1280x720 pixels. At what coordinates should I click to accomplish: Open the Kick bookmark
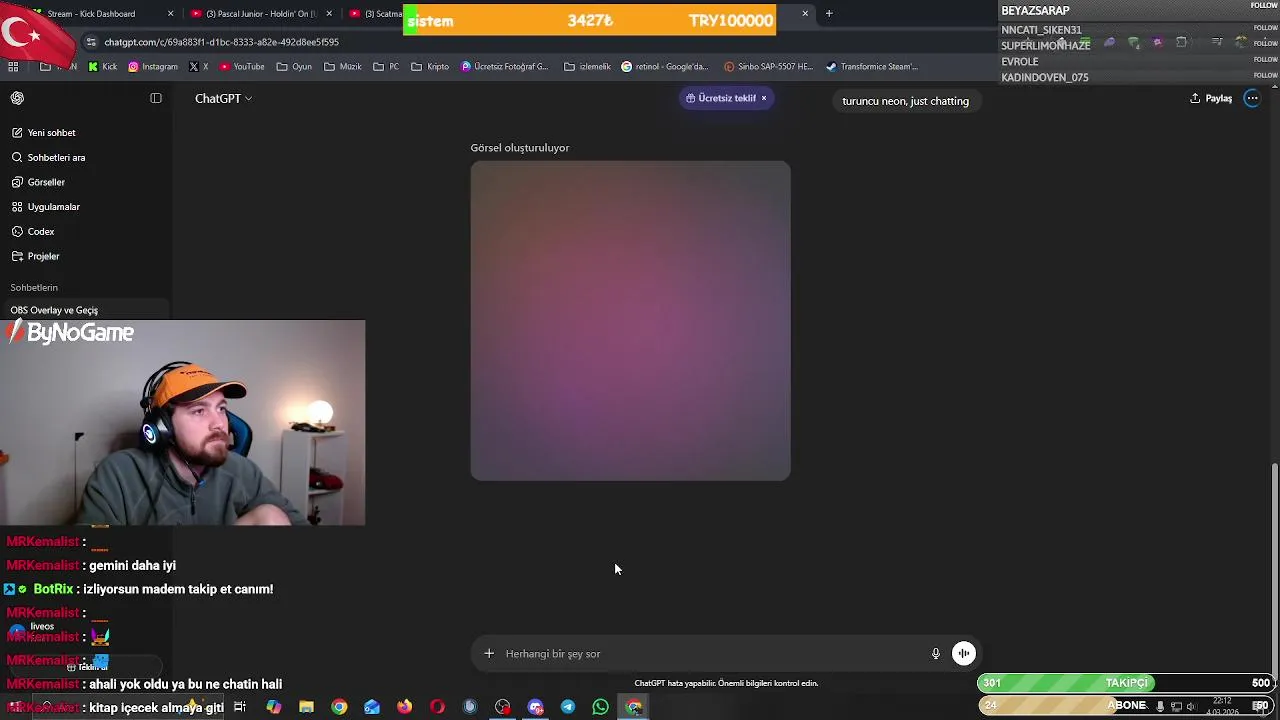point(103,67)
